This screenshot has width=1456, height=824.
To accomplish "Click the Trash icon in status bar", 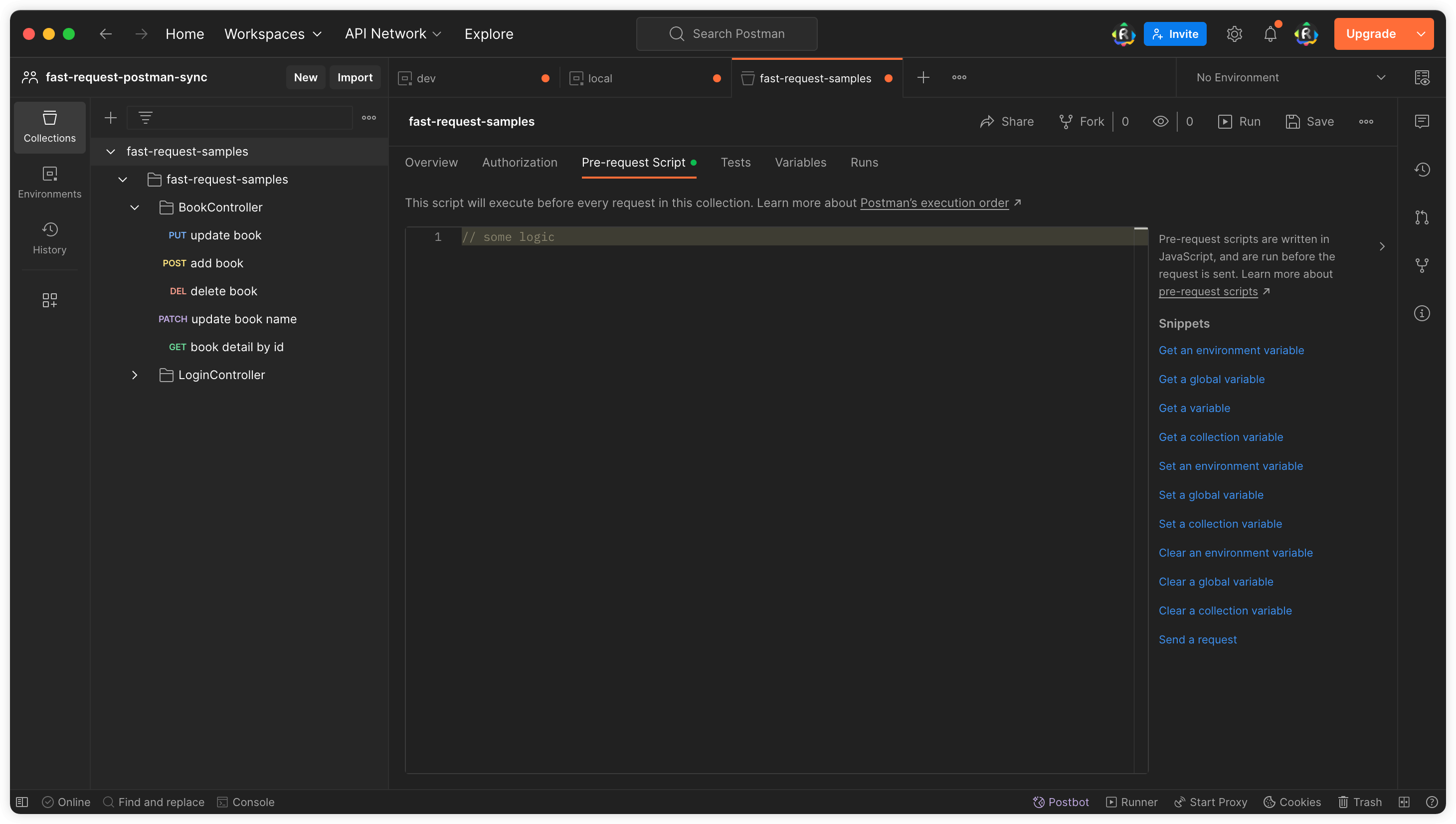I will 1360,802.
